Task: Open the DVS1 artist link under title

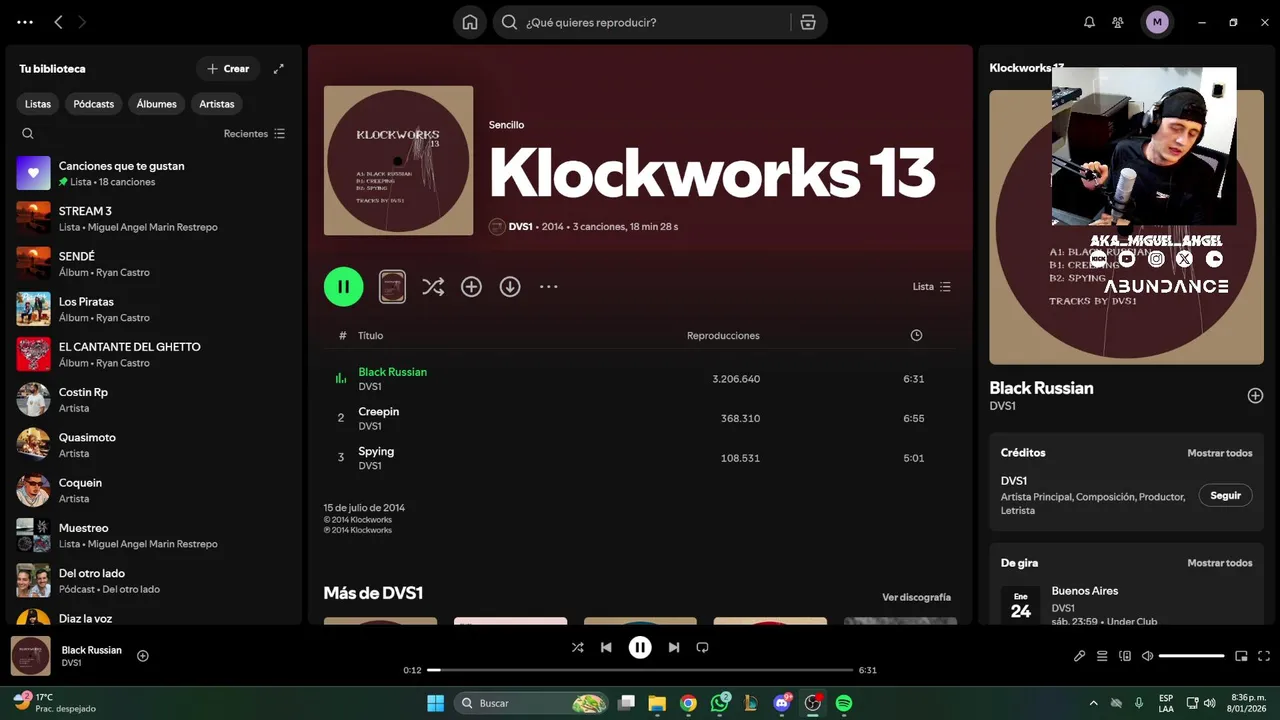Action: (x=520, y=227)
